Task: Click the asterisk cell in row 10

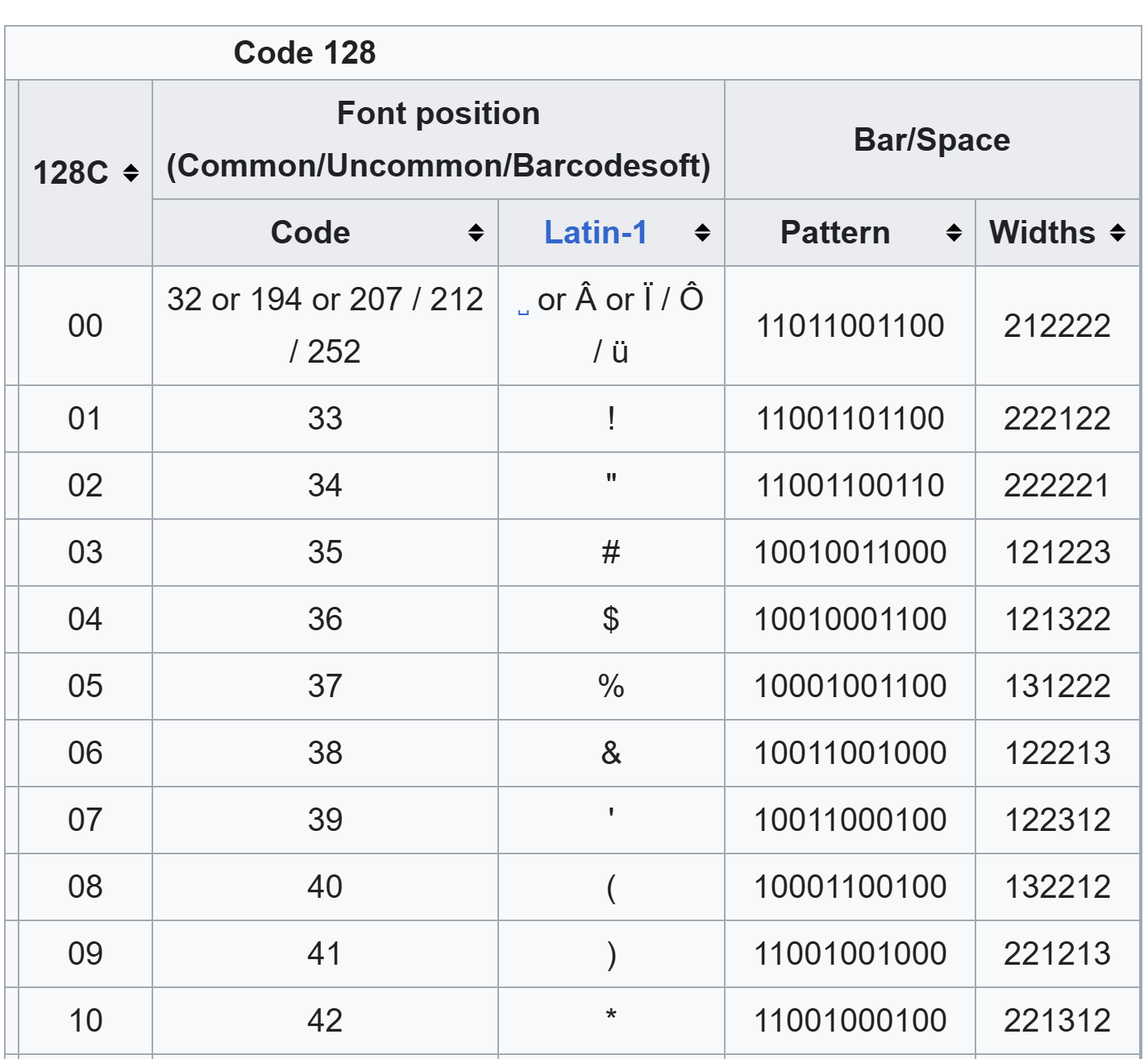Action: [x=611, y=1020]
